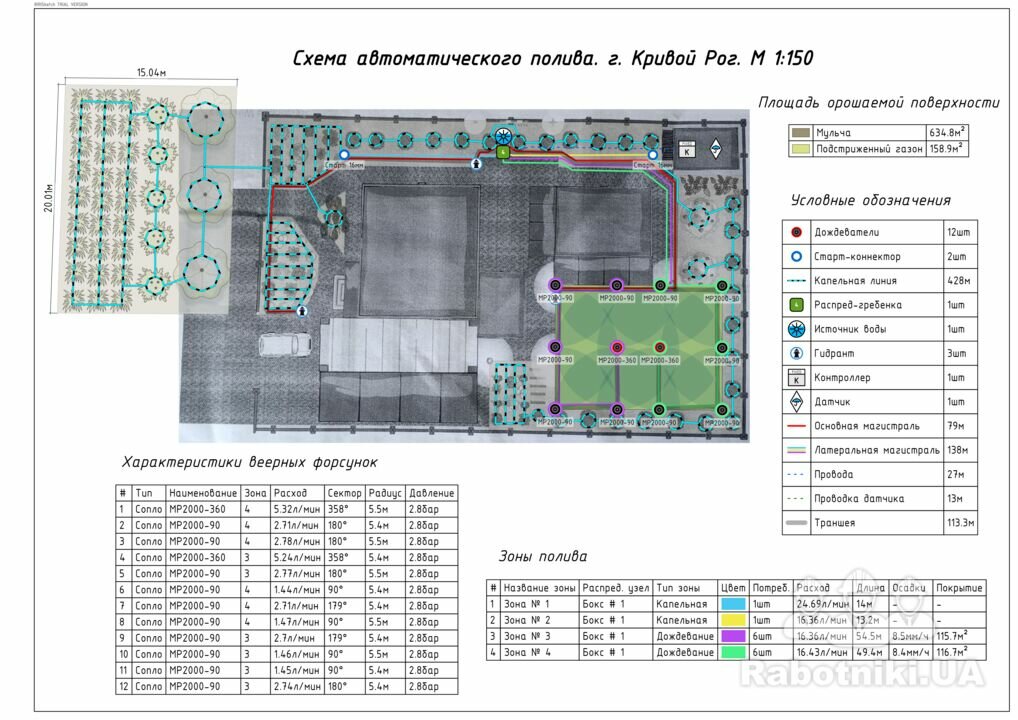The height and width of the screenshot is (720, 1018).
Task: Select the Провода blue dashed line sample
Action: (x=796, y=475)
